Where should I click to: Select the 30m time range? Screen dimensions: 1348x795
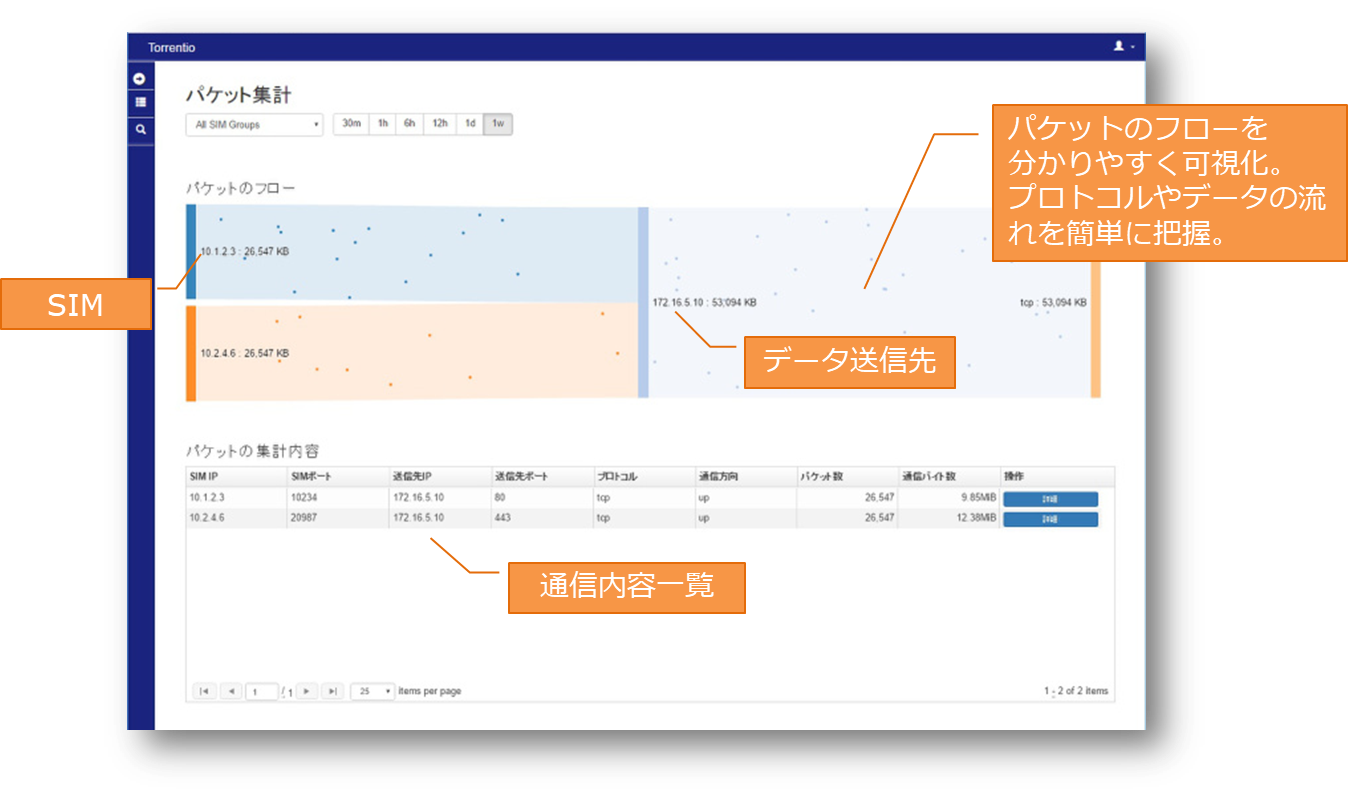click(x=351, y=124)
